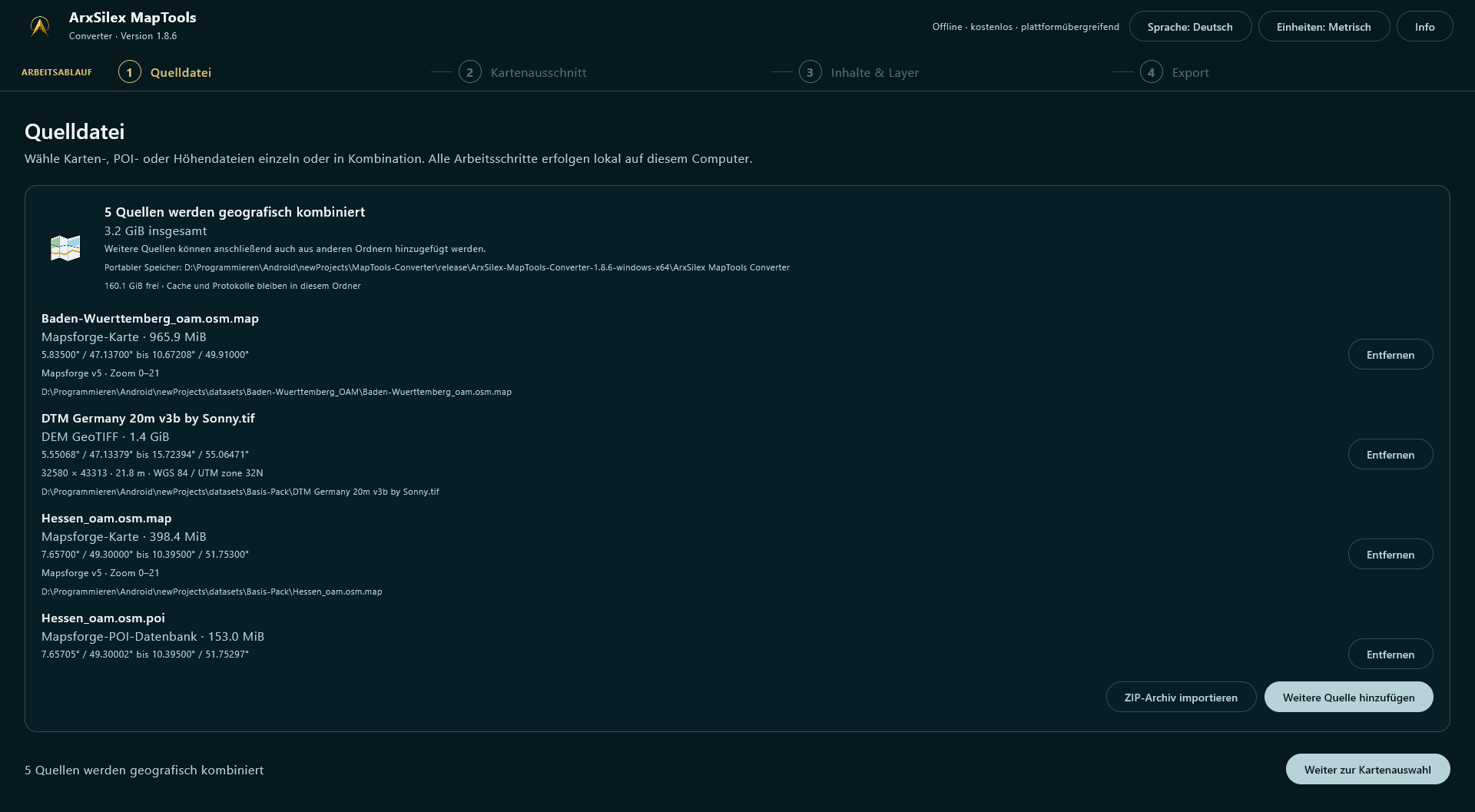Select the file name Baden-Wuerttemberg_oam.osm.map

point(150,319)
